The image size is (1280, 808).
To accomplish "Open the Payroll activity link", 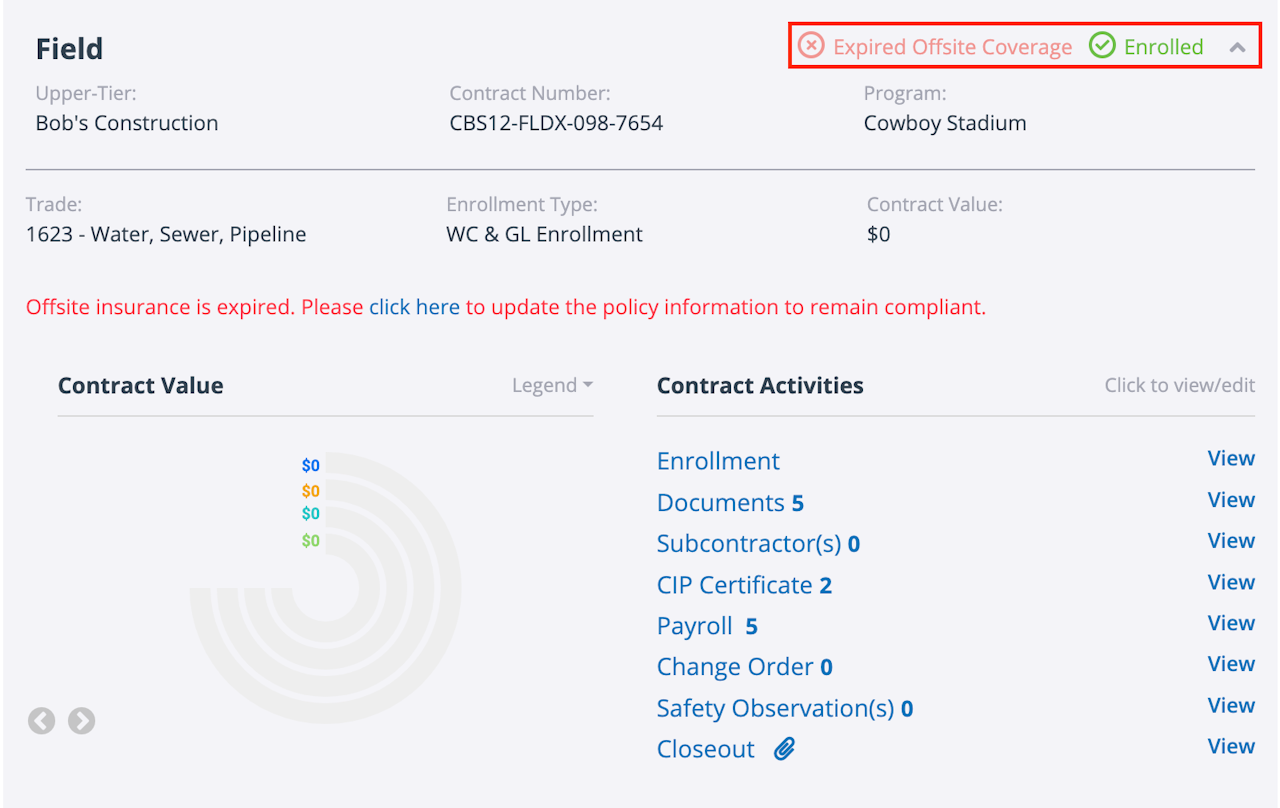I will tap(695, 626).
